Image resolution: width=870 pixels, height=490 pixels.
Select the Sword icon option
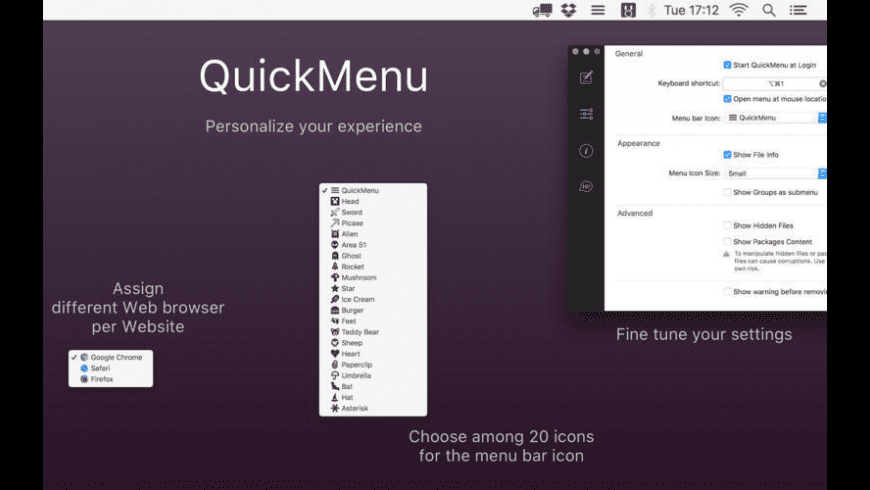pyautogui.click(x=373, y=212)
